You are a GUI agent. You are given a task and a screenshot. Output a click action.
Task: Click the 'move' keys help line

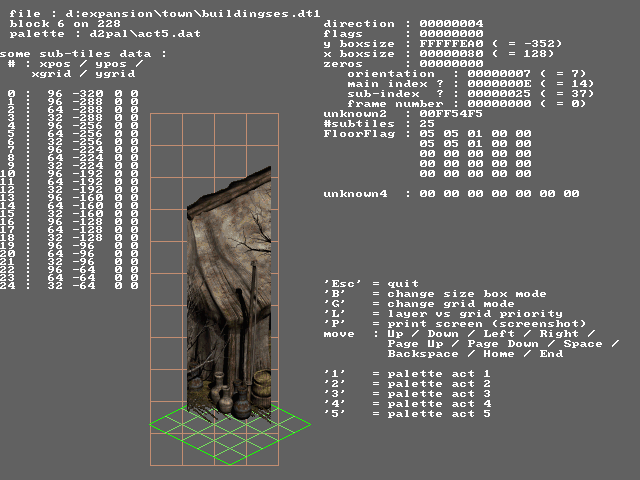[471, 344]
